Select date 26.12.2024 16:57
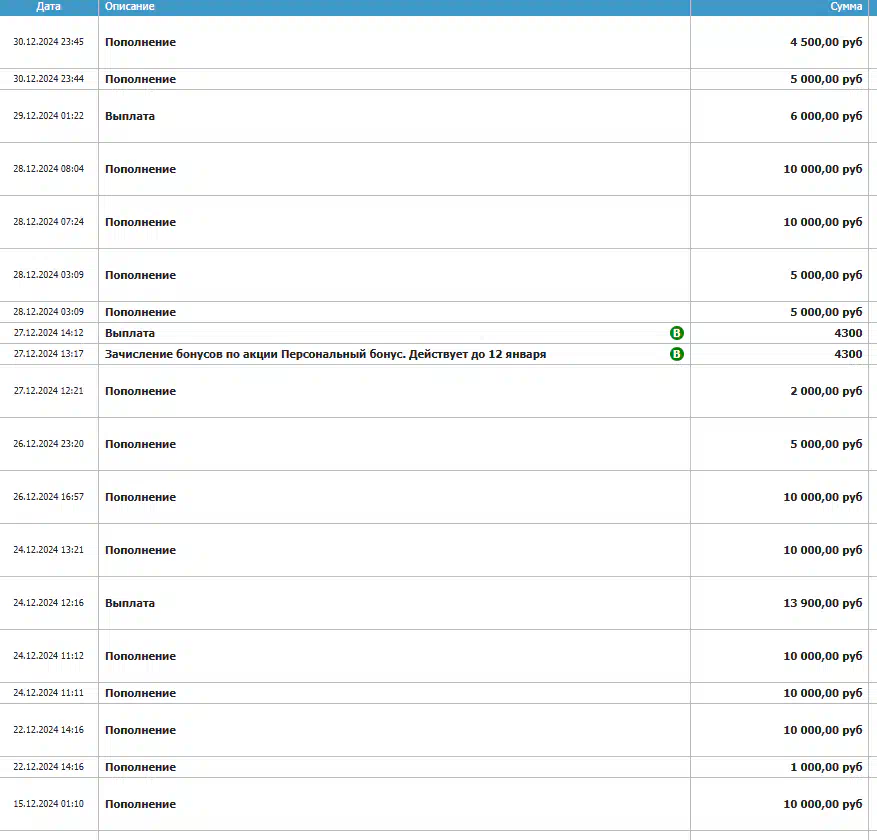This screenshot has height=840, width=877. pyautogui.click(x=49, y=497)
